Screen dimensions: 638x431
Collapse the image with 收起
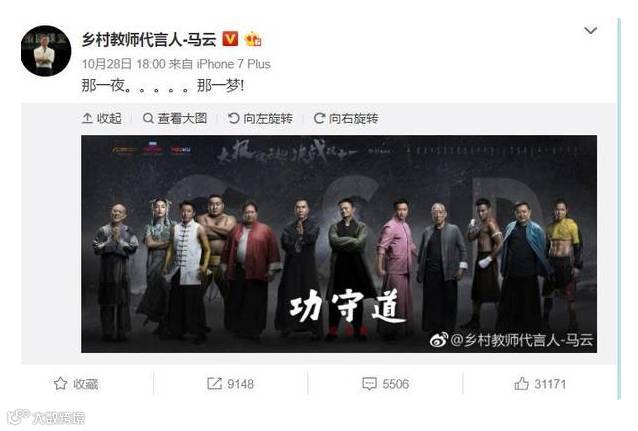(x=102, y=118)
